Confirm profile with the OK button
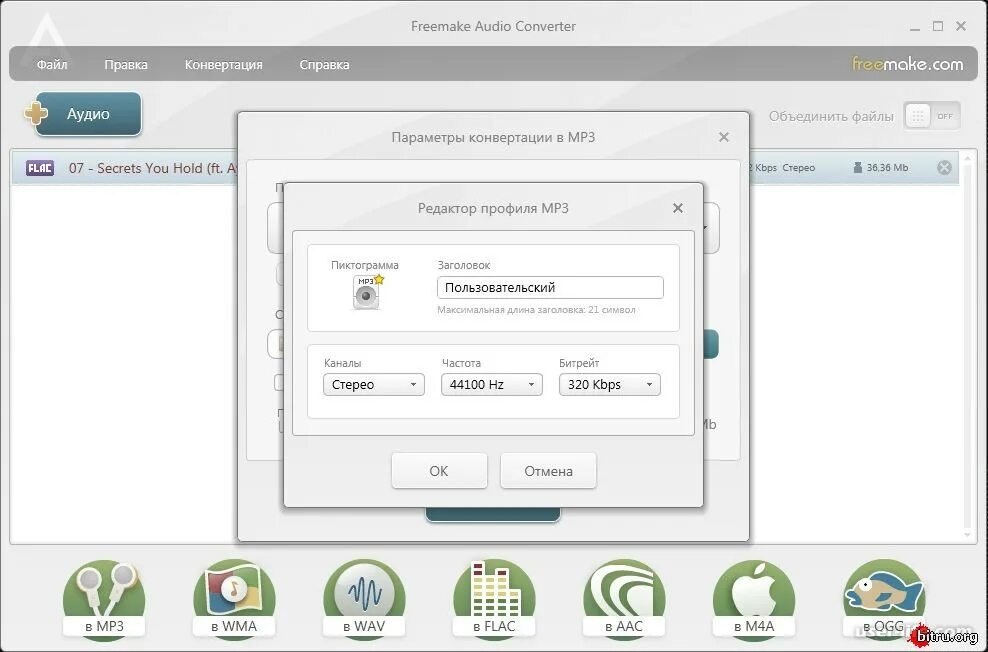This screenshot has height=652, width=988. tap(439, 471)
